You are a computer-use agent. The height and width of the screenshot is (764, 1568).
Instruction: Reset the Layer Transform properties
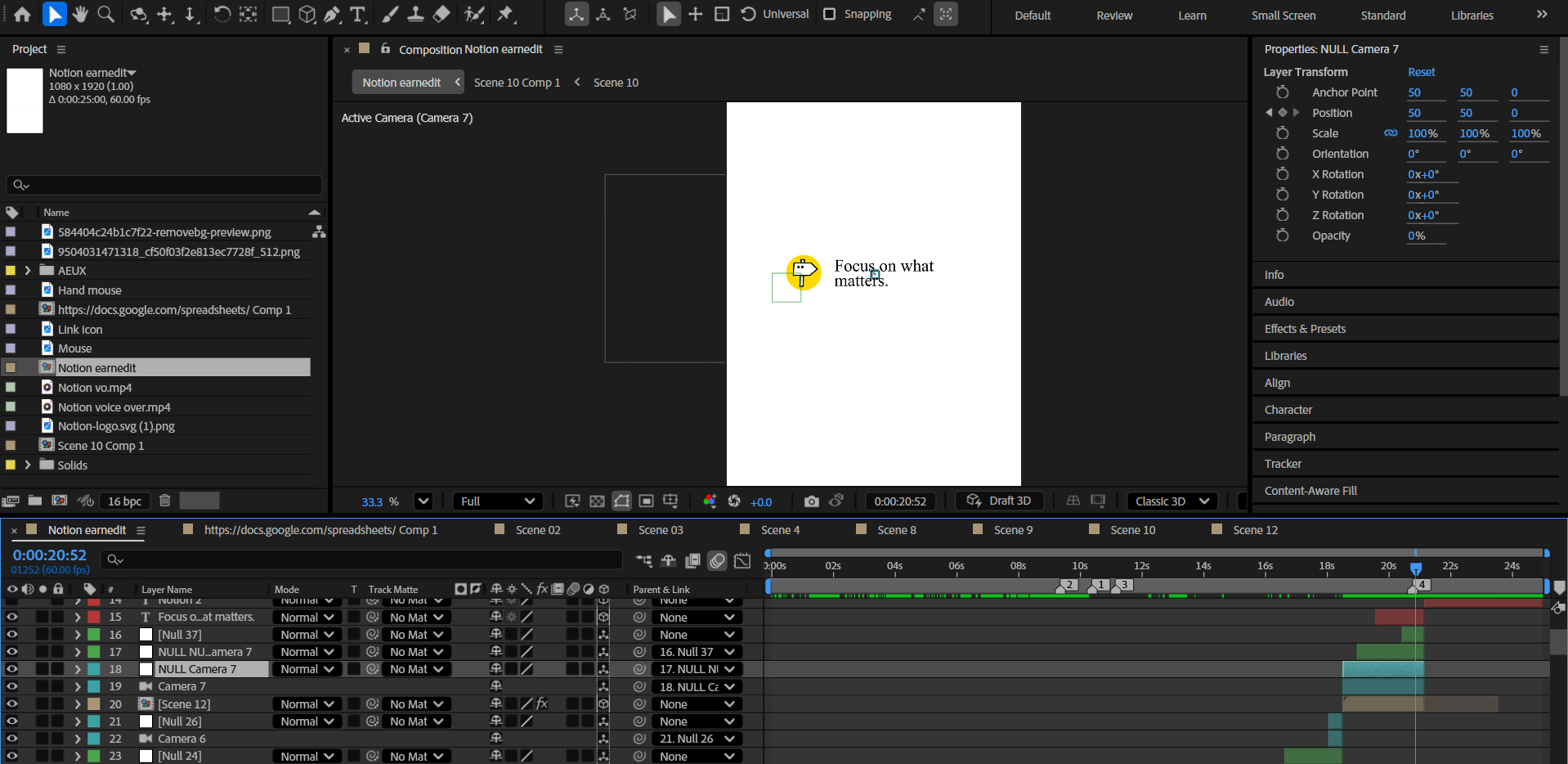tap(1421, 72)
